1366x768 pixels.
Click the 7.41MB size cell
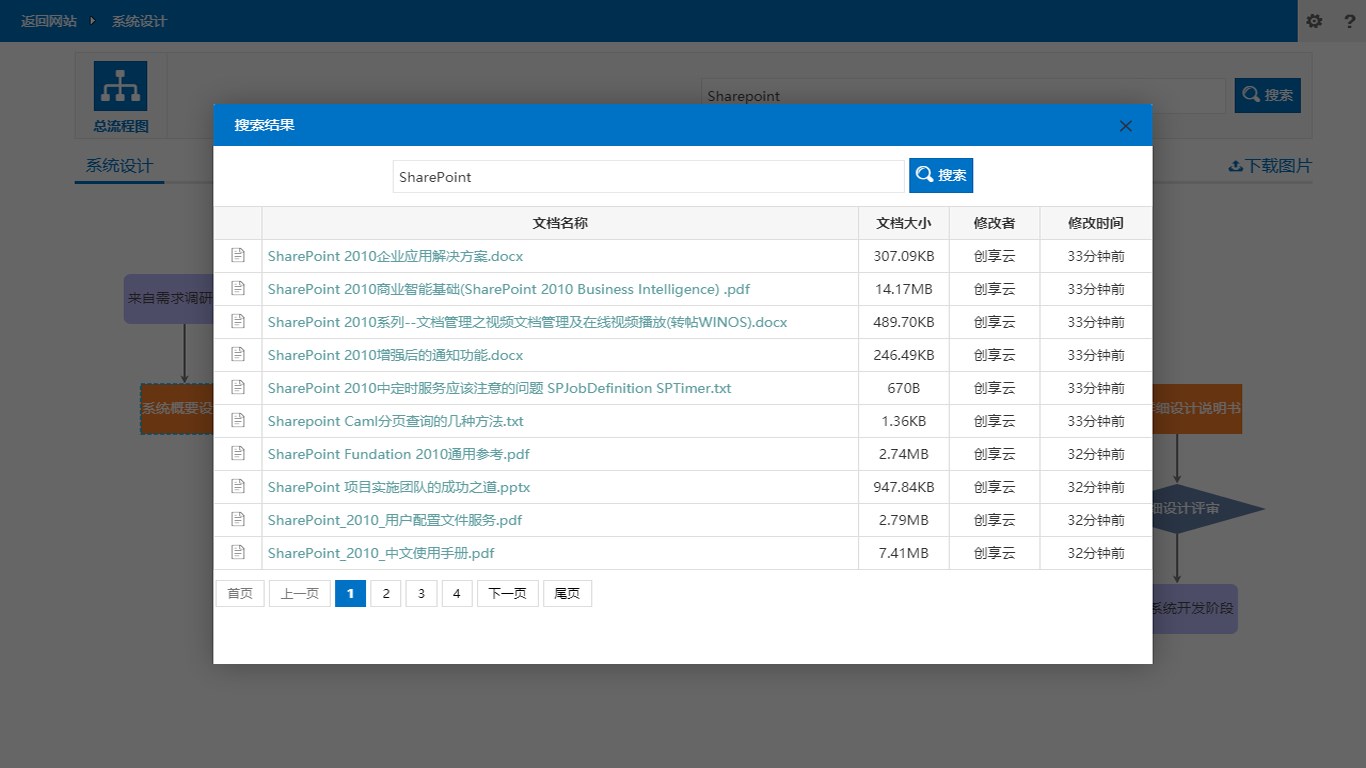pyautogui.click(x=904, y=553)
